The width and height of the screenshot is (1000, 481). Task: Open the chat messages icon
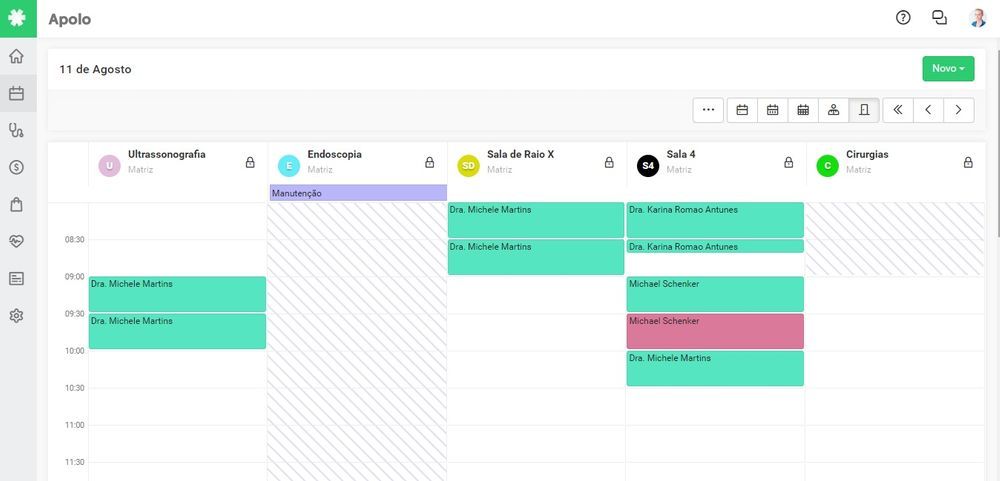click(x=939, y=17)
